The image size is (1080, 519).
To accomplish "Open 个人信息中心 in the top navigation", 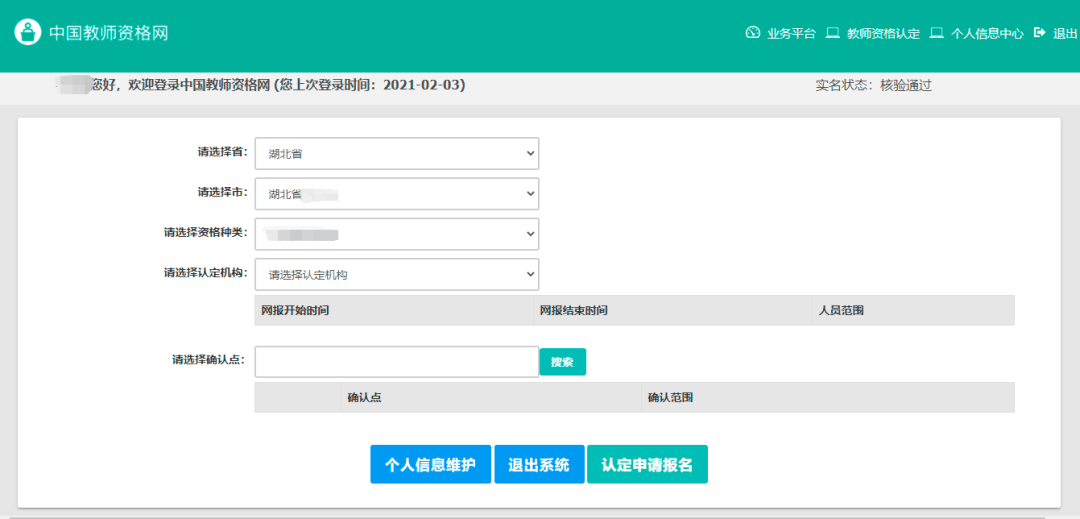I will click(x=987, y=33).
